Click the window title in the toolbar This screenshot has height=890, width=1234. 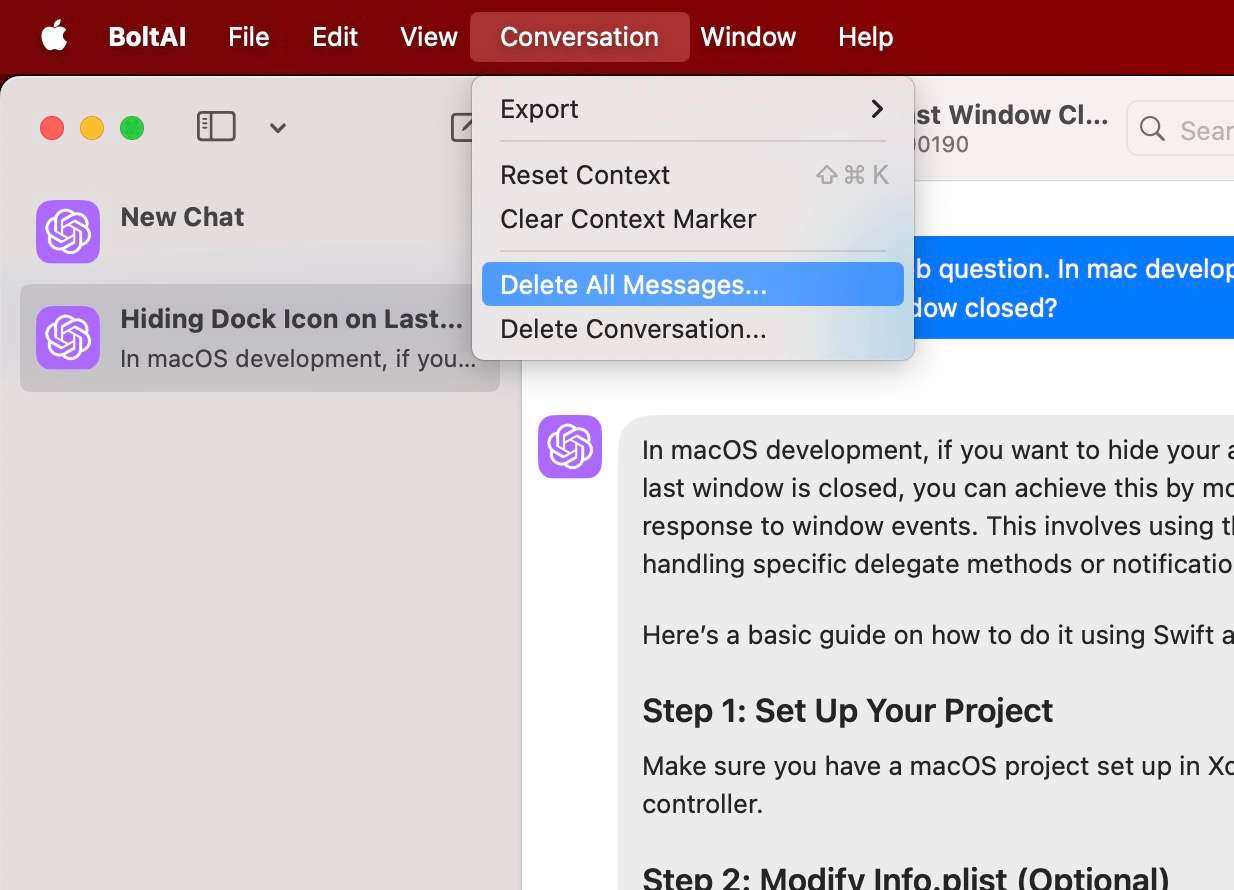(1010, 115)
